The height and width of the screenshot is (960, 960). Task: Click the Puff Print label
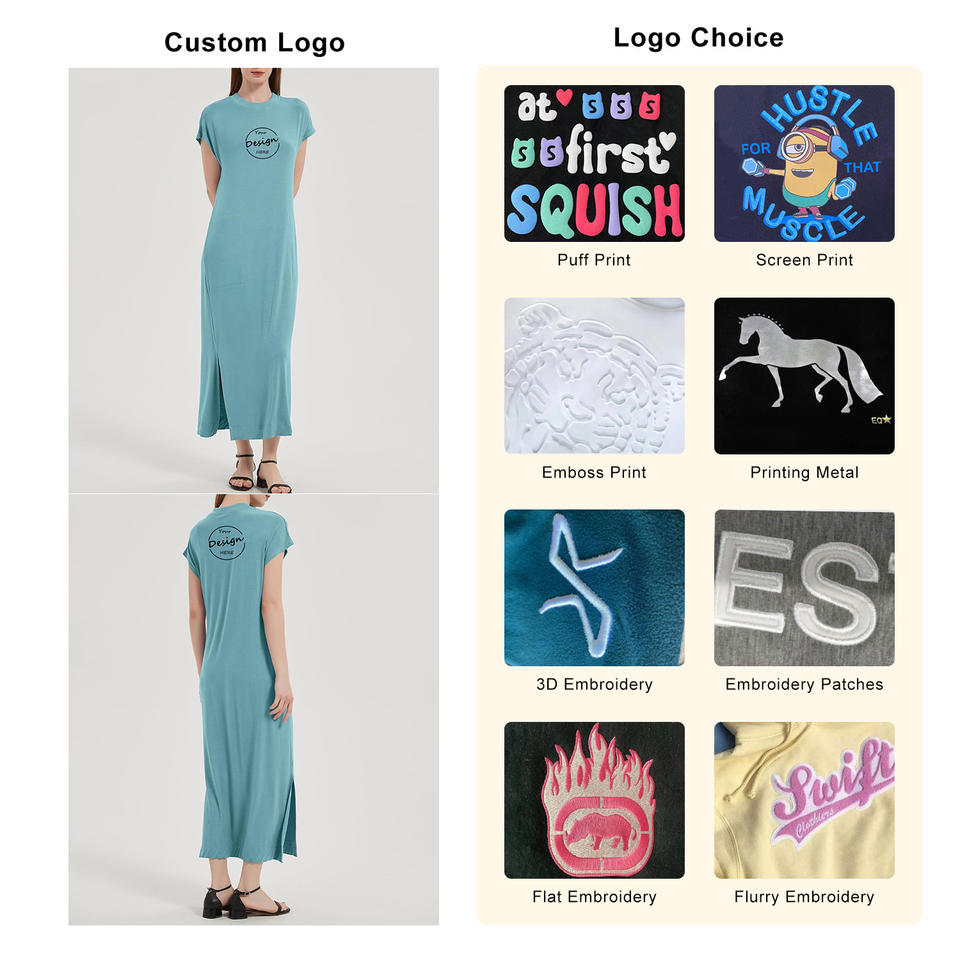[594, 260]
